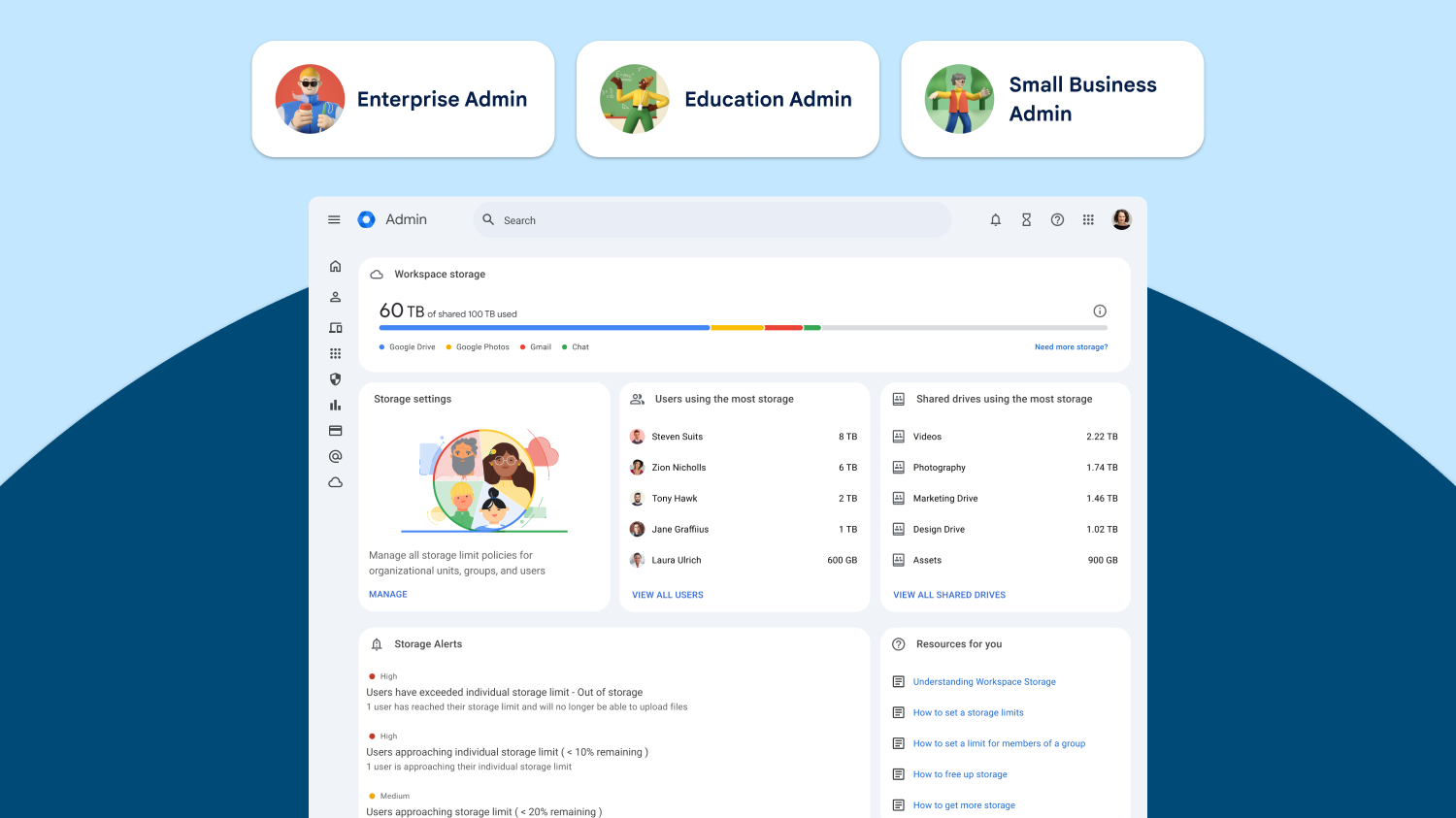Click the storage info icon
The height and width of the screenshot is (818, 1456).
tap(1100, 311)
